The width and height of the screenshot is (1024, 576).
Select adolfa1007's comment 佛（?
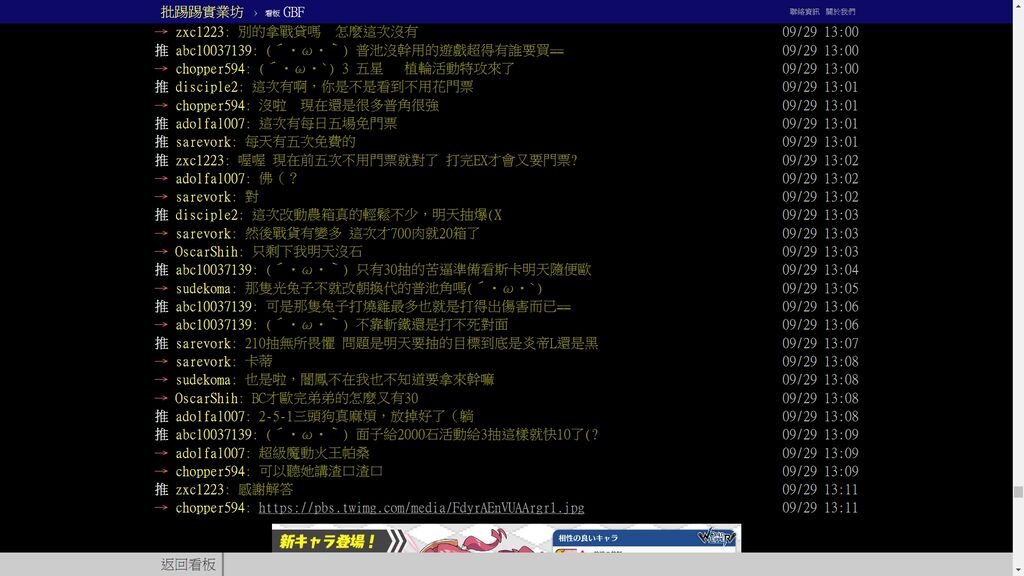[x=278, y=178]
